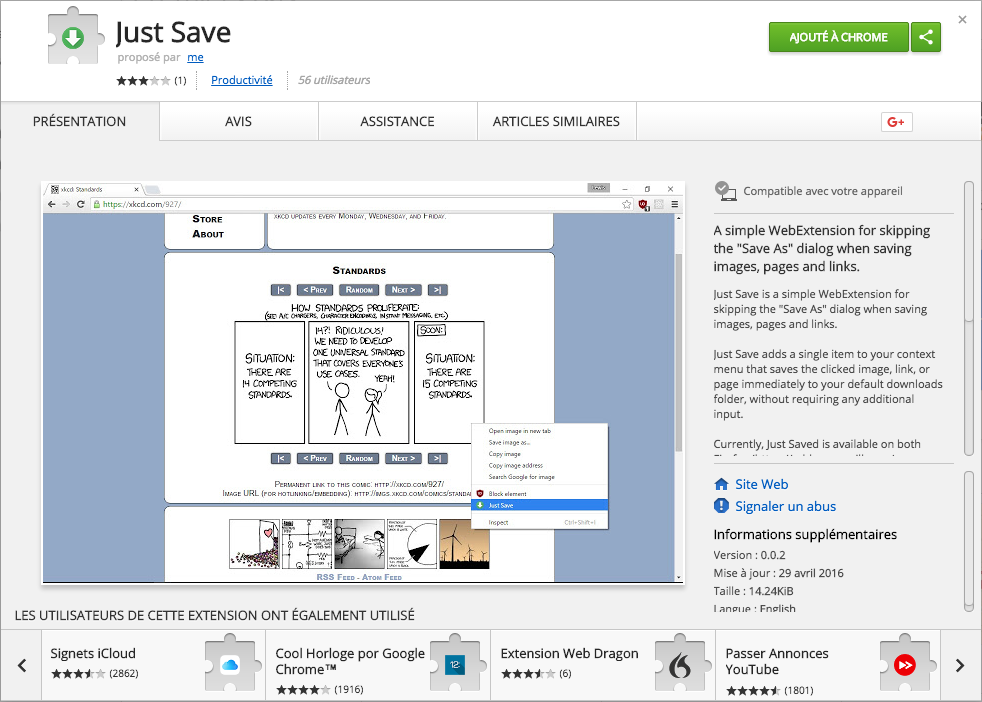Open the Passer Annonces YouTube title

(777, 661)
